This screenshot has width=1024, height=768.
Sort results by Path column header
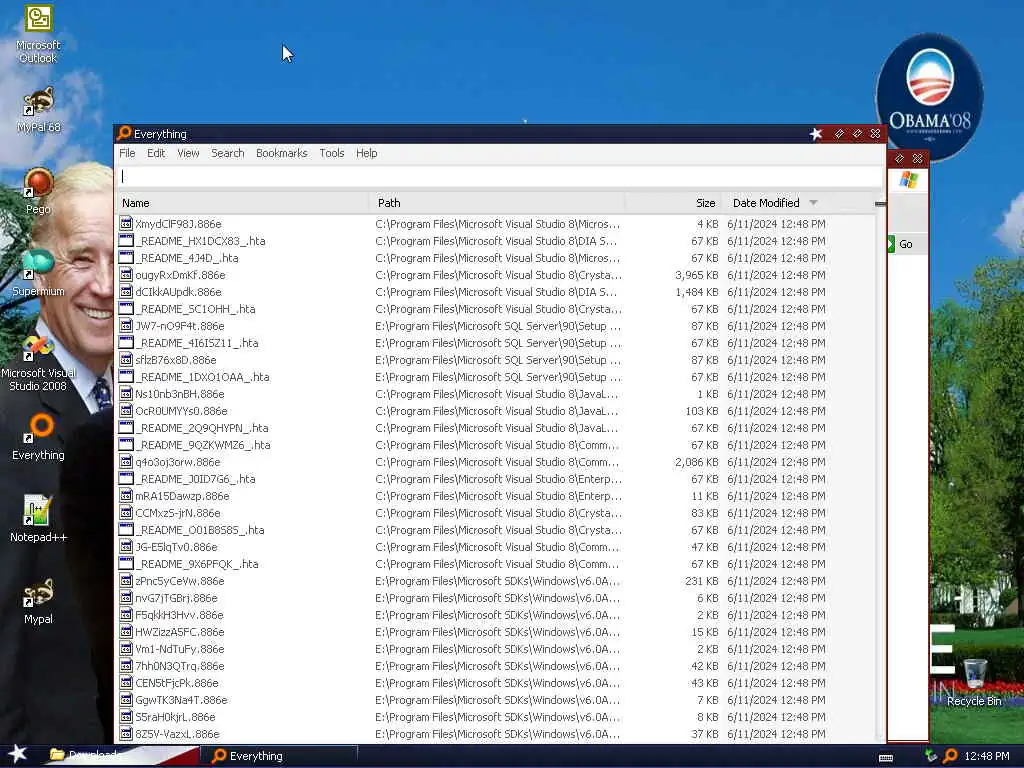pyautogui.click(x=496, y=203)
